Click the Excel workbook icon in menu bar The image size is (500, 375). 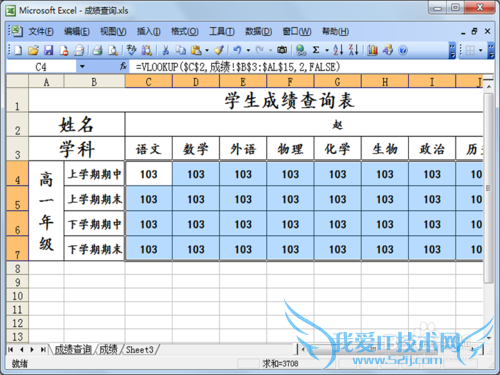tap(16, 31)
